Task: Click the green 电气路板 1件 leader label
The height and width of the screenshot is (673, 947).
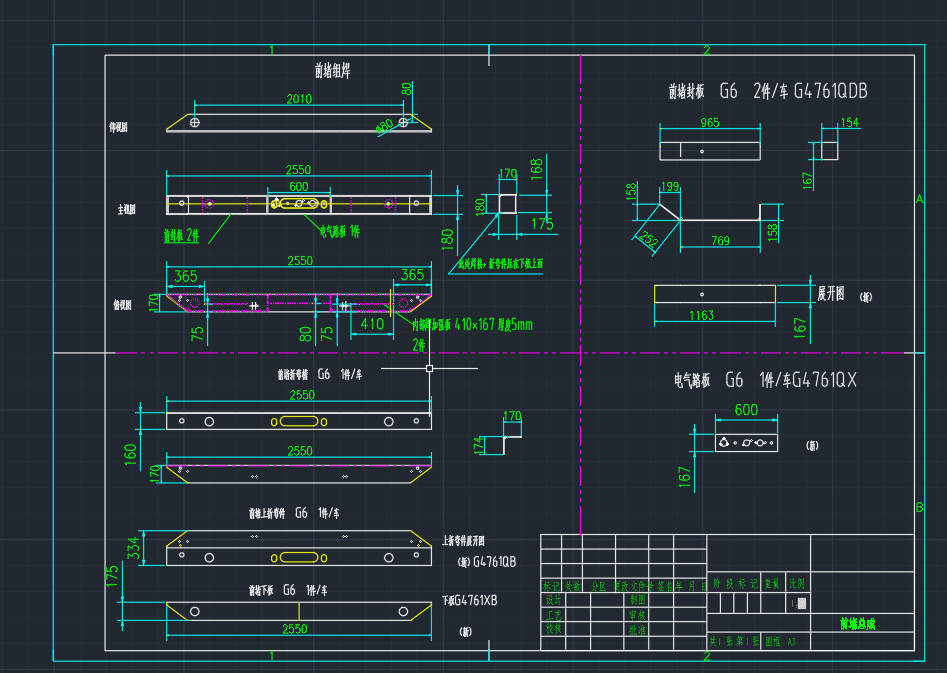Action: 340,231
